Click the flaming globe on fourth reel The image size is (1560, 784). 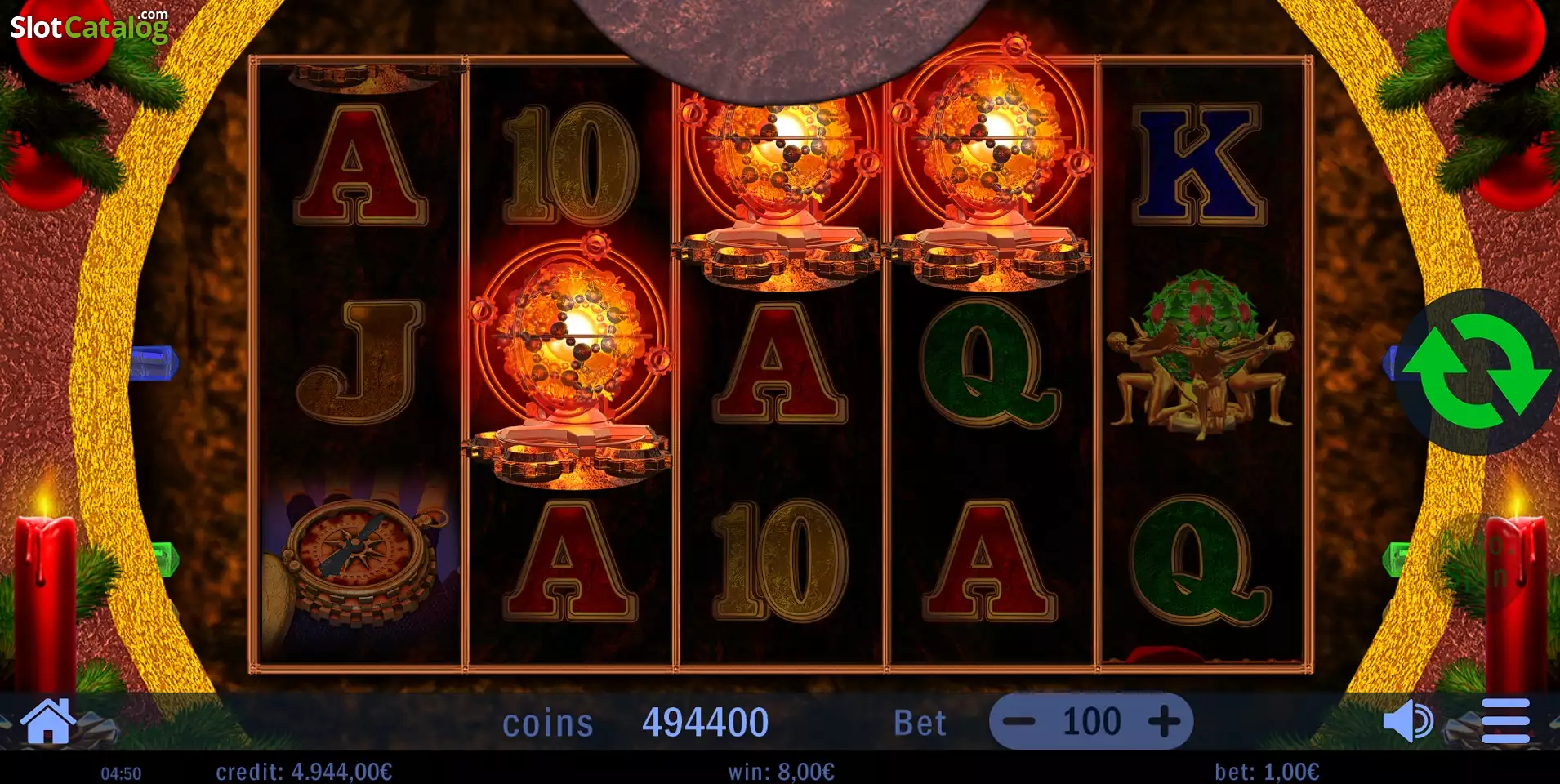pyautogui.click(x=989, y=163)
